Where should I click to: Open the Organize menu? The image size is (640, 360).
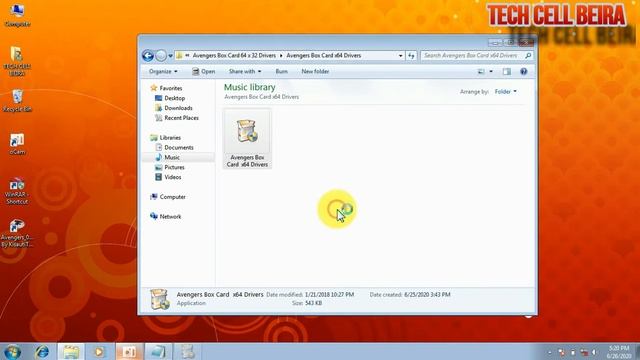163,71
